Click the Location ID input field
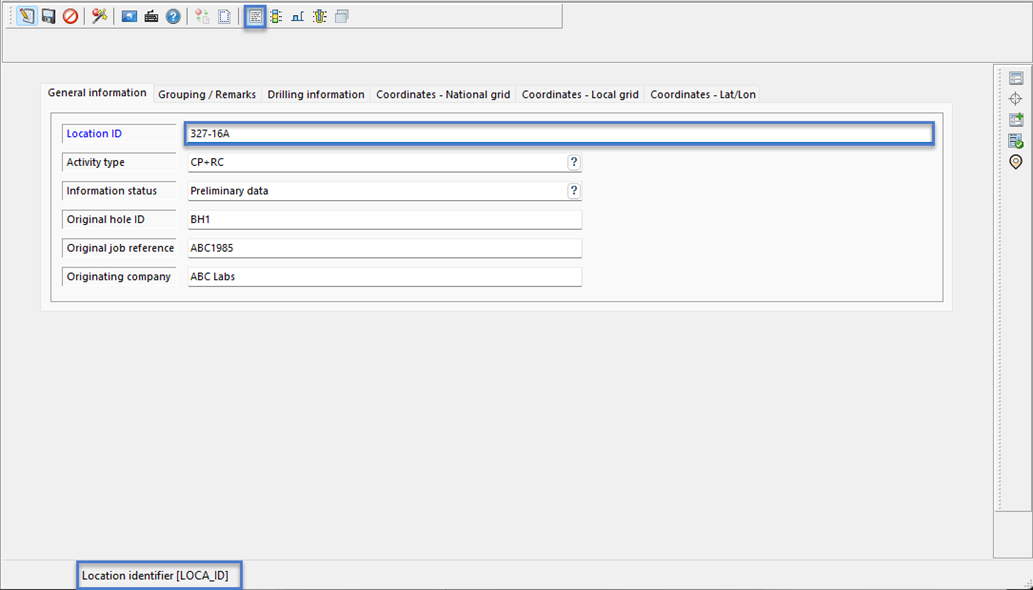The width and height of the screenshot is (1033, 590). click(558, 134)
